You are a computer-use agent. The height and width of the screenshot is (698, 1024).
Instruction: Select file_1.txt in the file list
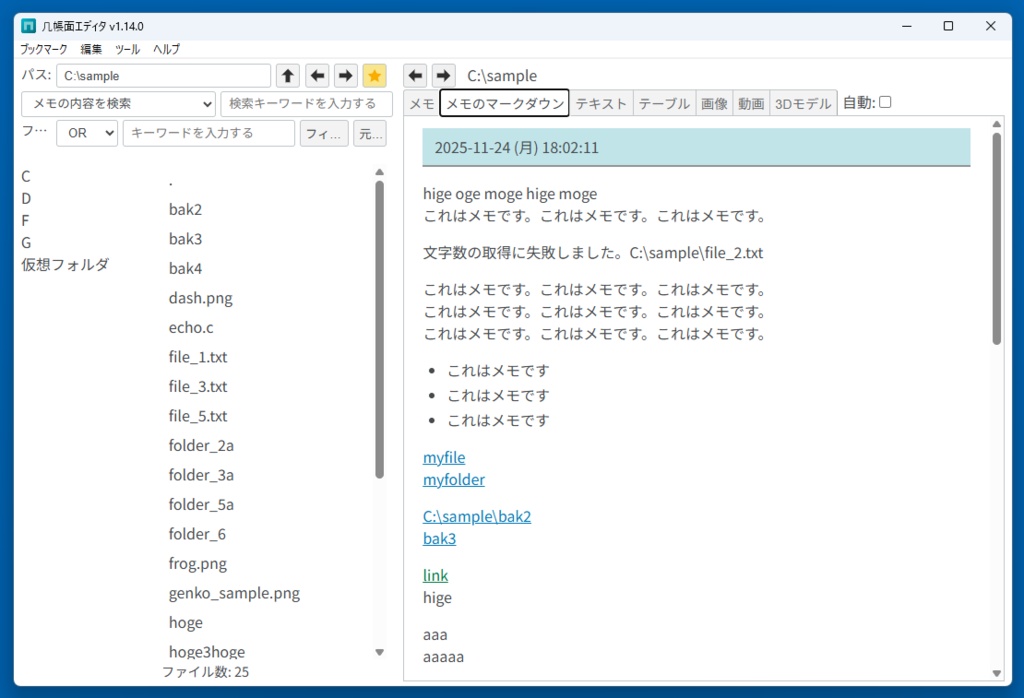point(198,357)
